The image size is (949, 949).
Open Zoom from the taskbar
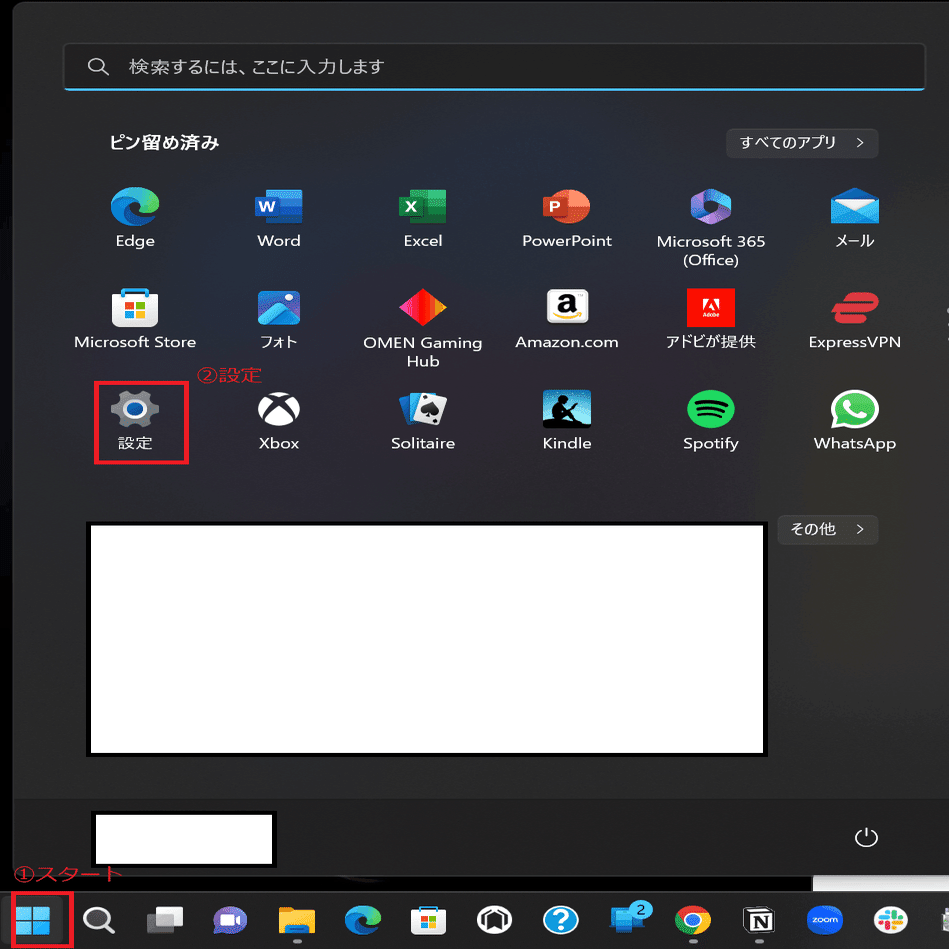pos(824,921)
